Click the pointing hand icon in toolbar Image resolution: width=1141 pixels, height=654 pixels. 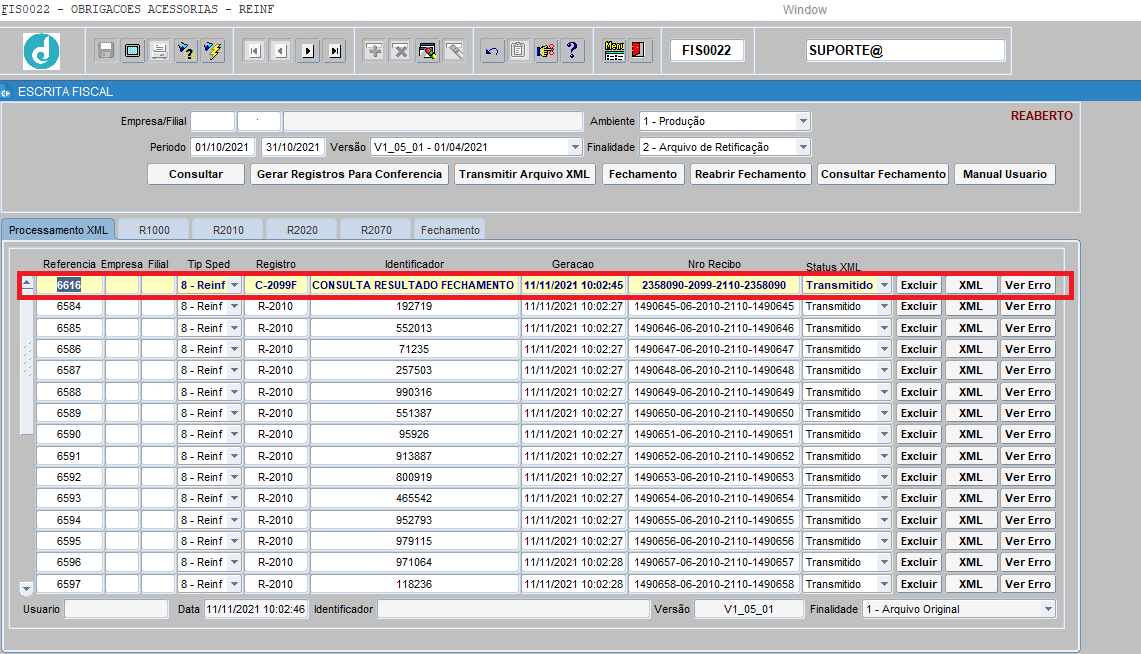(546, 51)
